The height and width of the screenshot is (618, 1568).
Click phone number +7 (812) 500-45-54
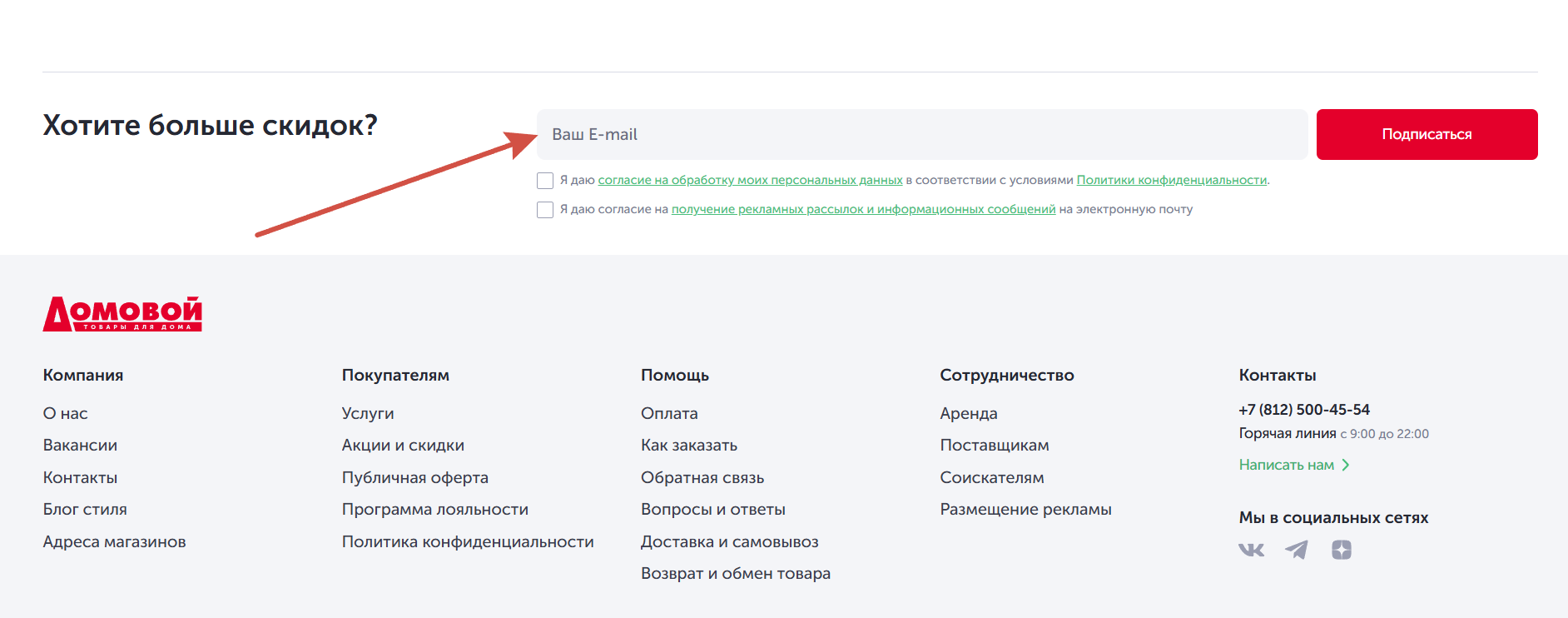click(1304, 409)
